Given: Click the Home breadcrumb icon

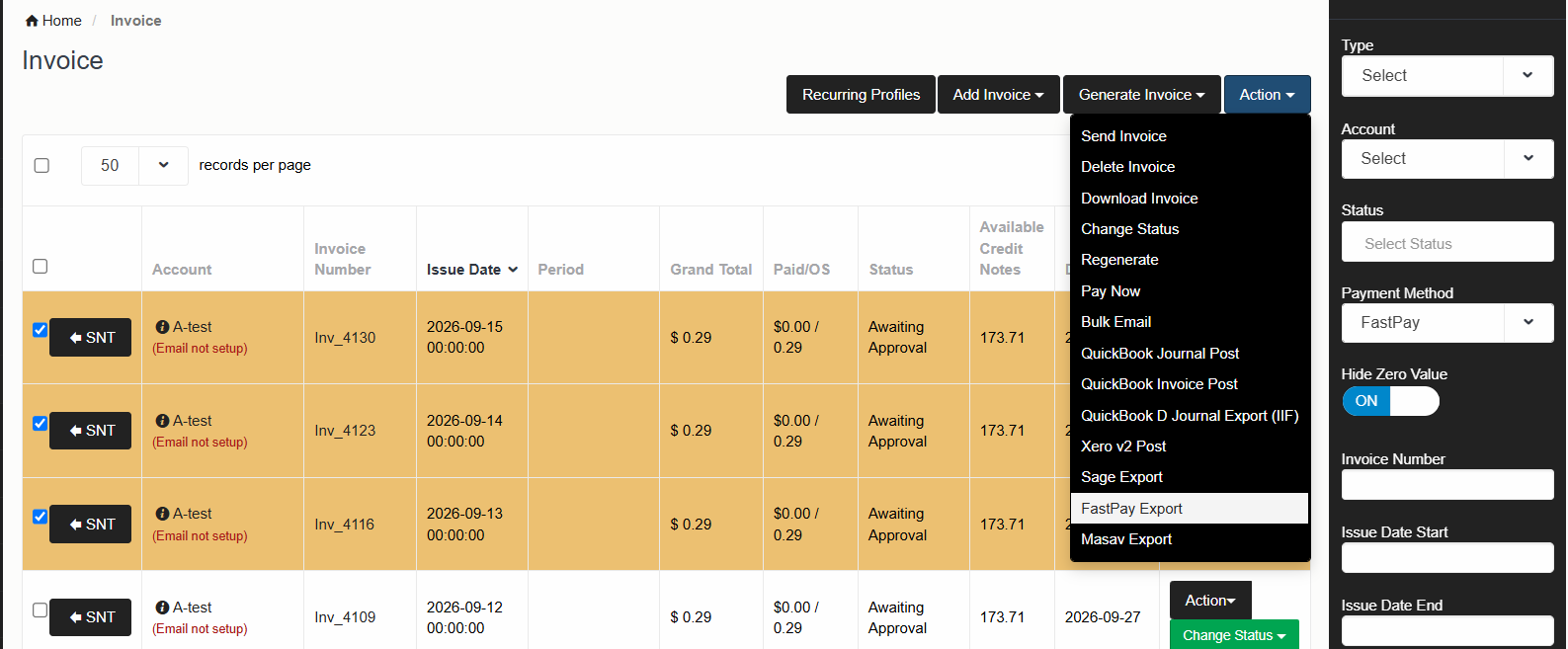Looking at the screenshot, I should point(32,21).
